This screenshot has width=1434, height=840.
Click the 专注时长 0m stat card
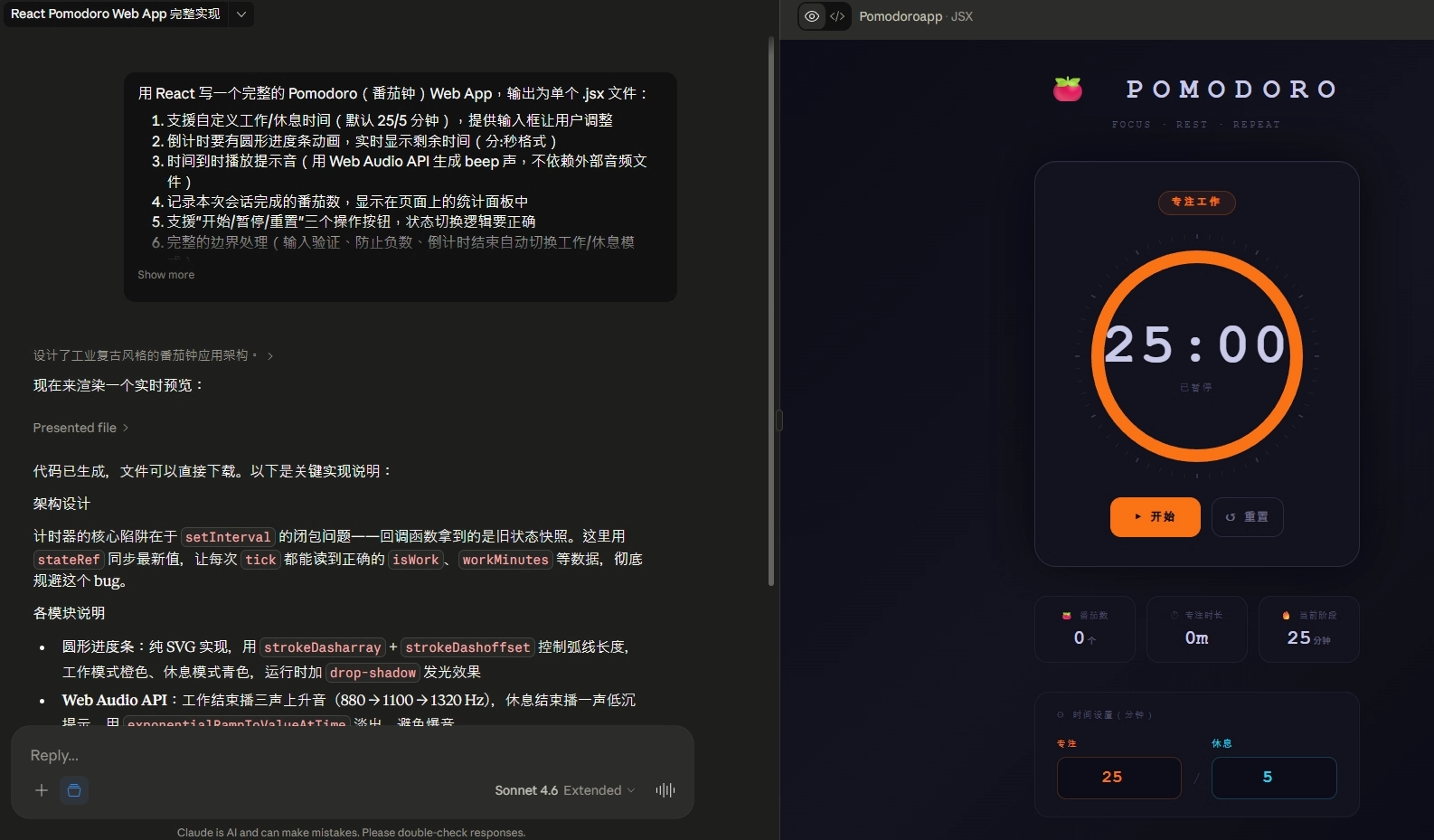point(1197,629)
